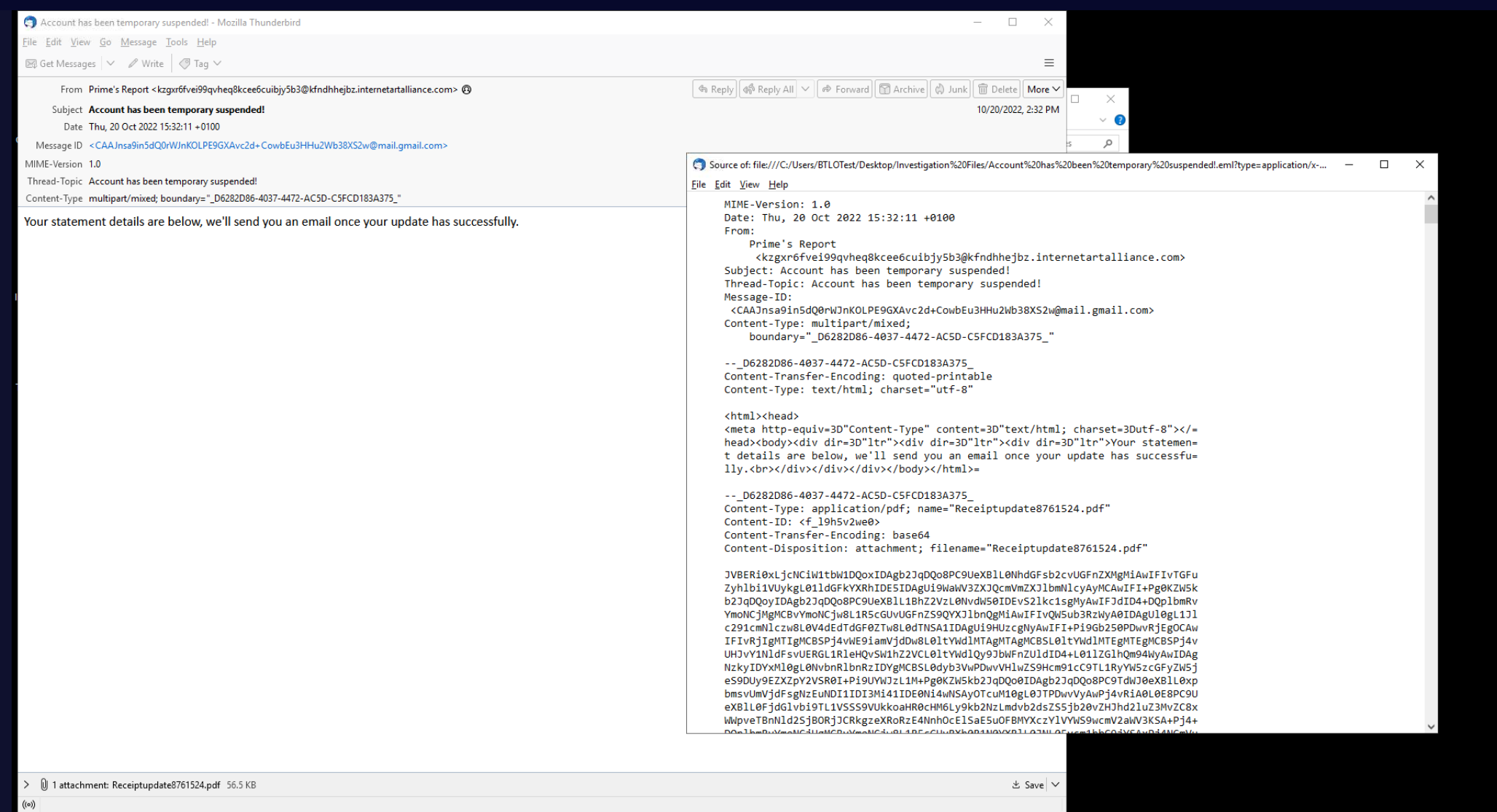This screenshot has width=1497, height=812.
Task: Click the Message ID link
Action: coord(268,146)
